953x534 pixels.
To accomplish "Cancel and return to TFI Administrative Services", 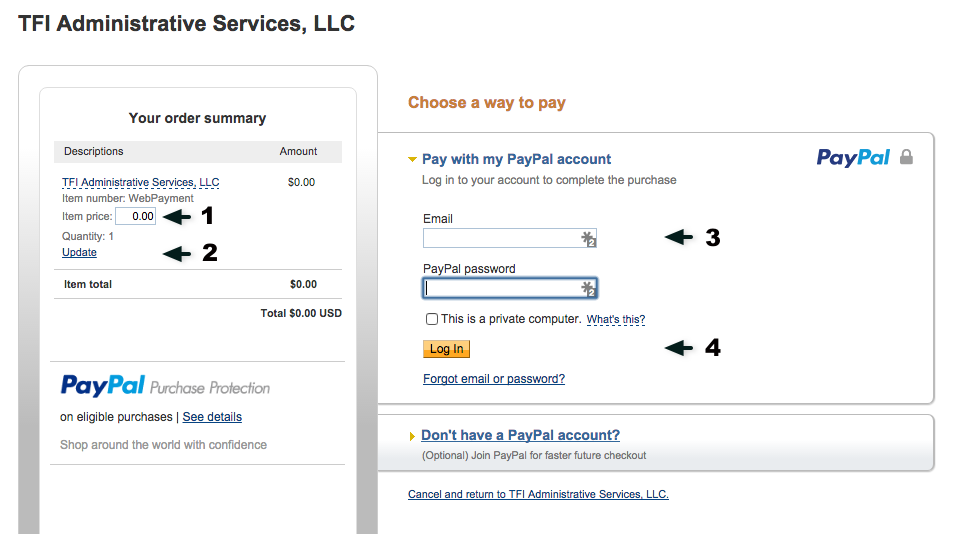I will [538, 495].
